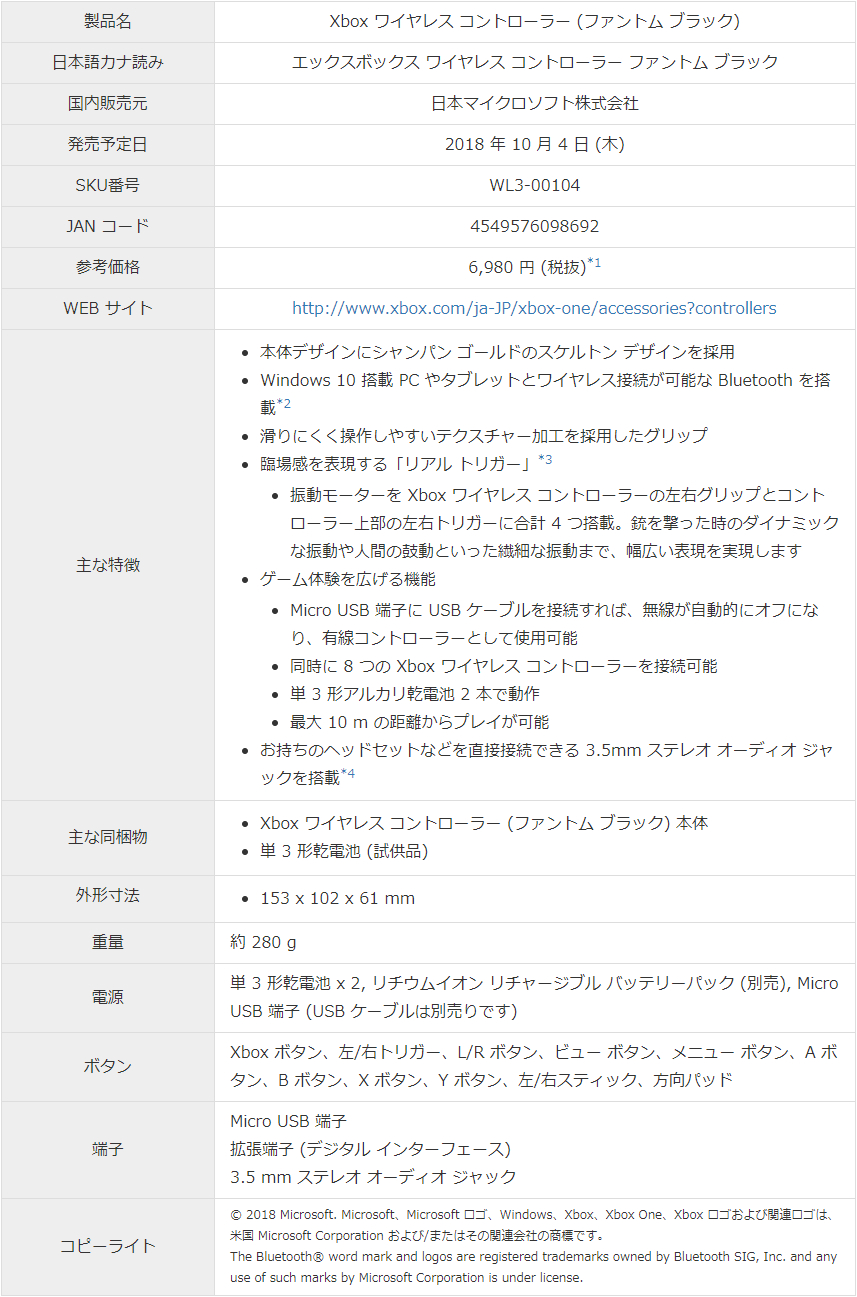Follow footnote *4 after the audio jack feature
The image size is (857, 1297).
click(348, 773)
